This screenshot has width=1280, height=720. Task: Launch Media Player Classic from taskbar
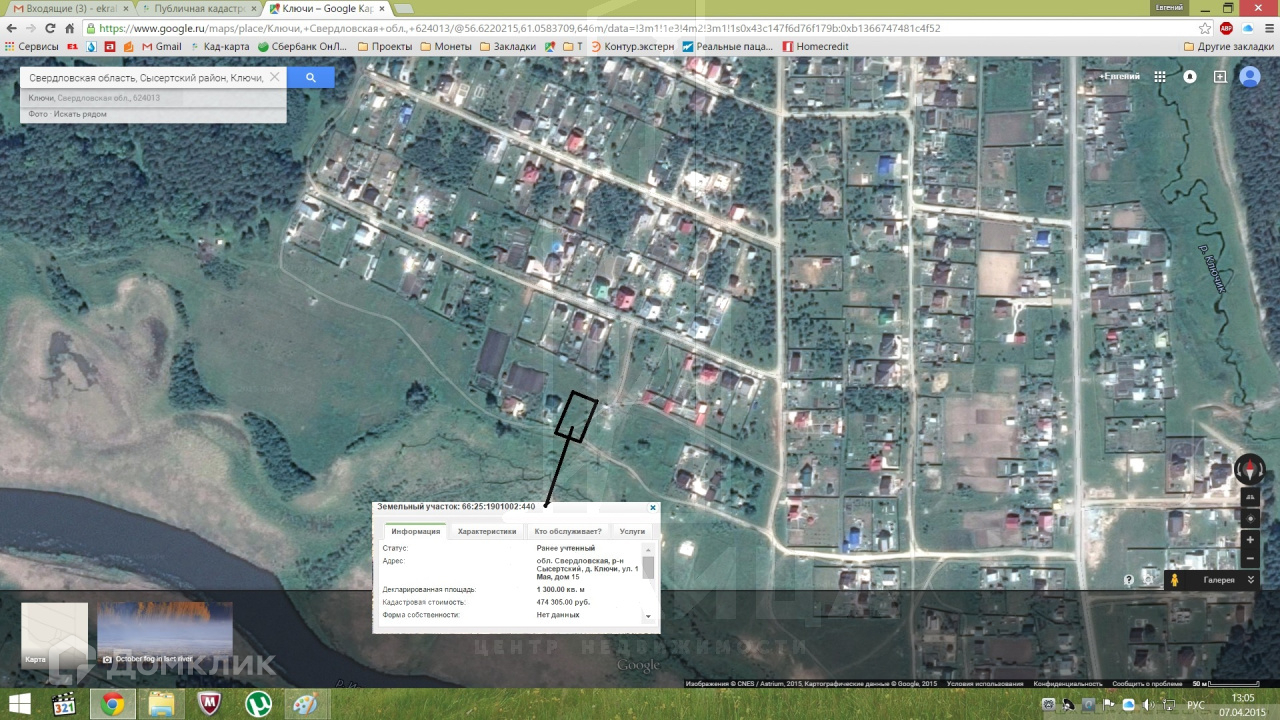pyautogui.click(x=64, y=704)
